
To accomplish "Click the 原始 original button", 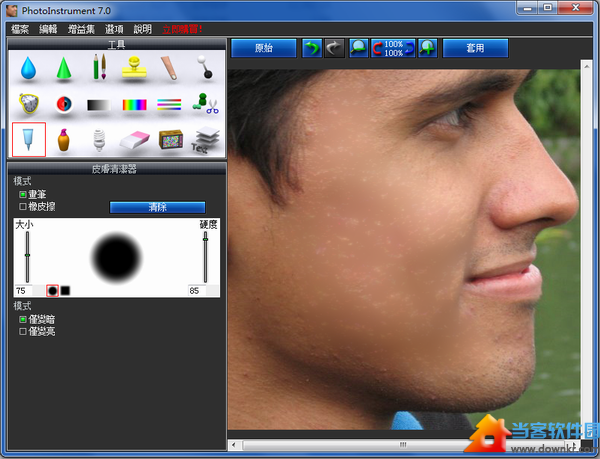I will click(x=264, y=49).
